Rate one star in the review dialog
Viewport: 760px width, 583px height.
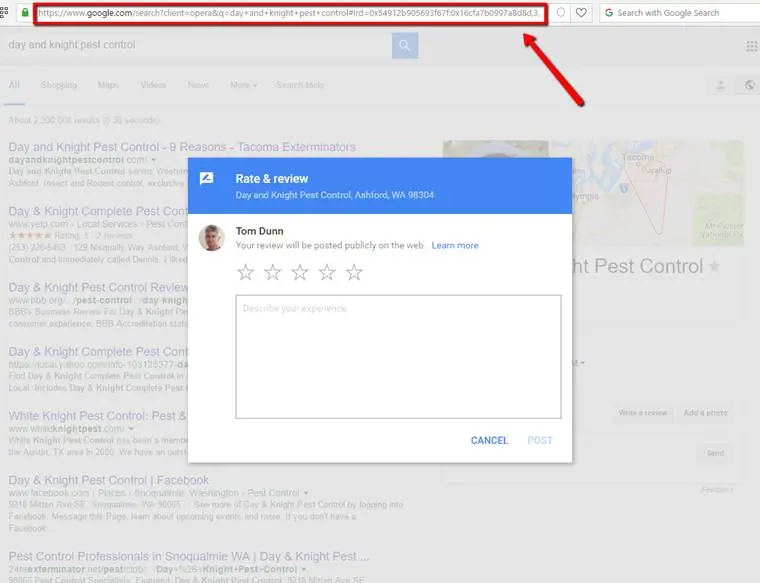click(245, 272)
